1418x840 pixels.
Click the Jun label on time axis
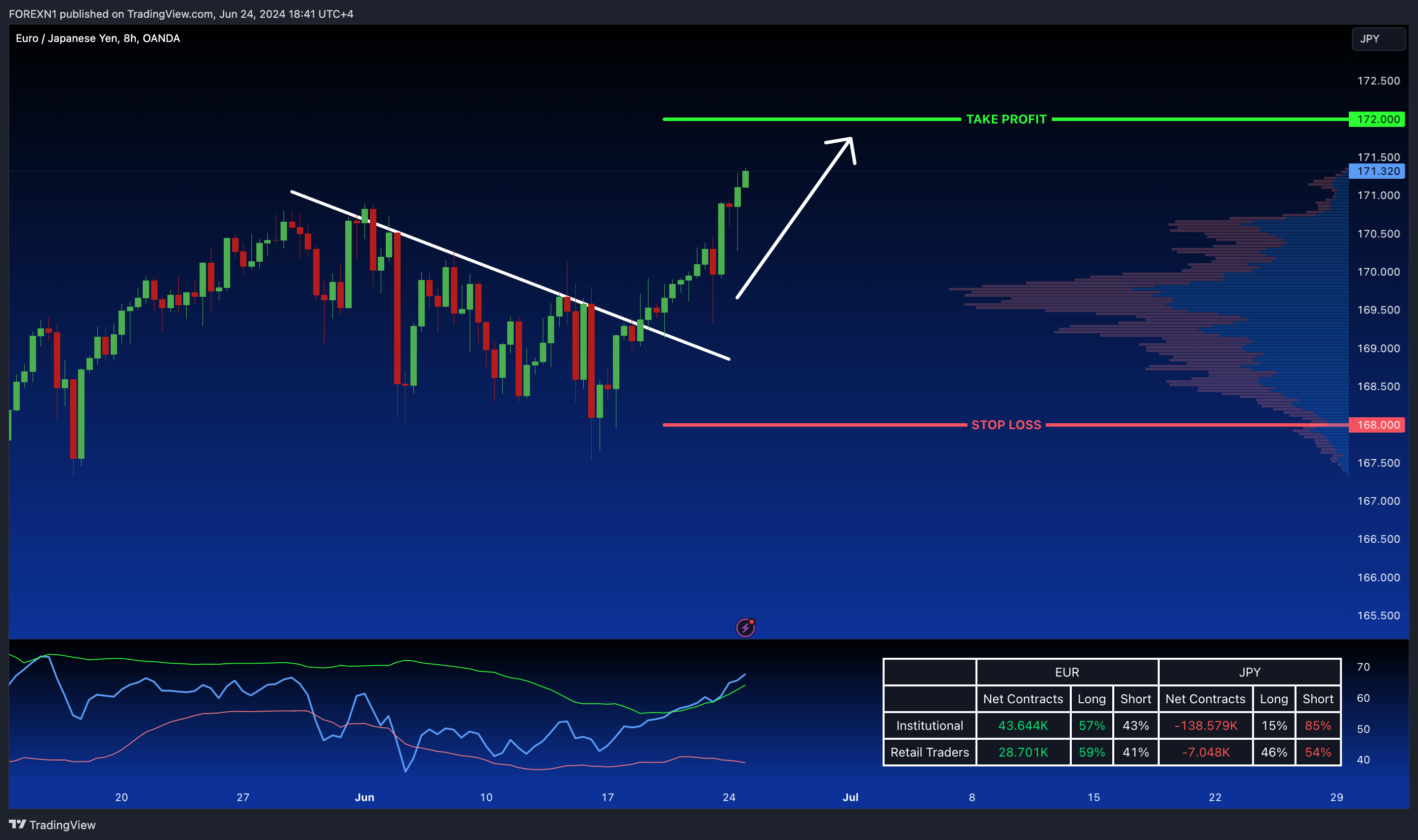click(x=365, y=797)
